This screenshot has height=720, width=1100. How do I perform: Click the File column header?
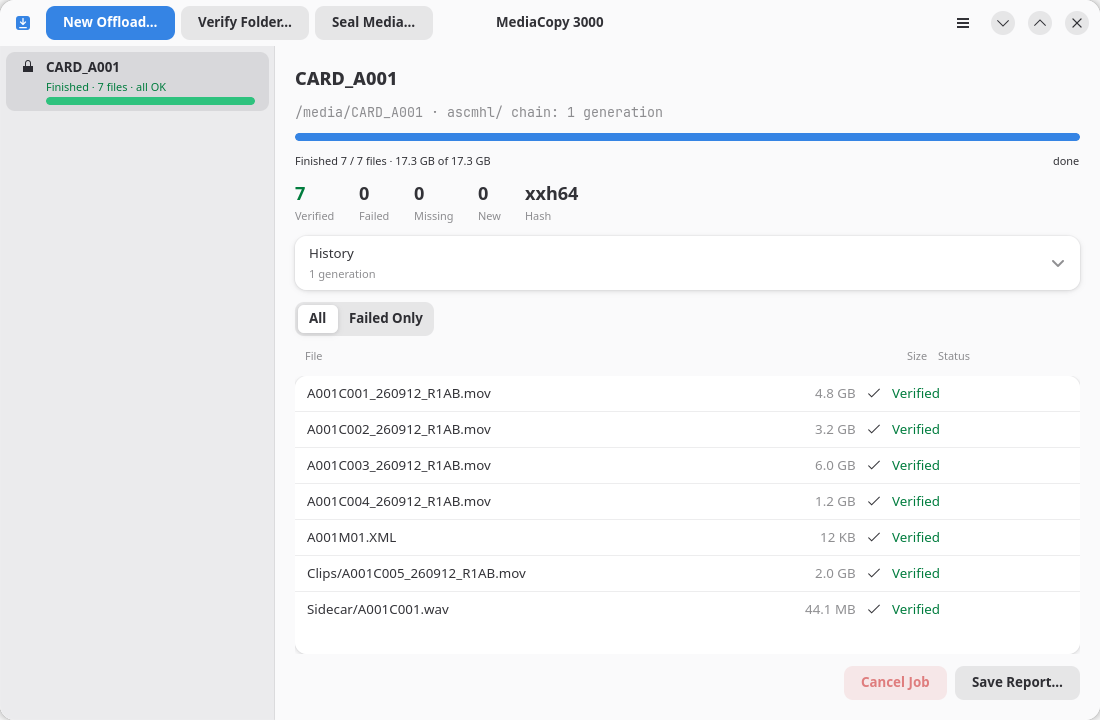click(314, 356)
